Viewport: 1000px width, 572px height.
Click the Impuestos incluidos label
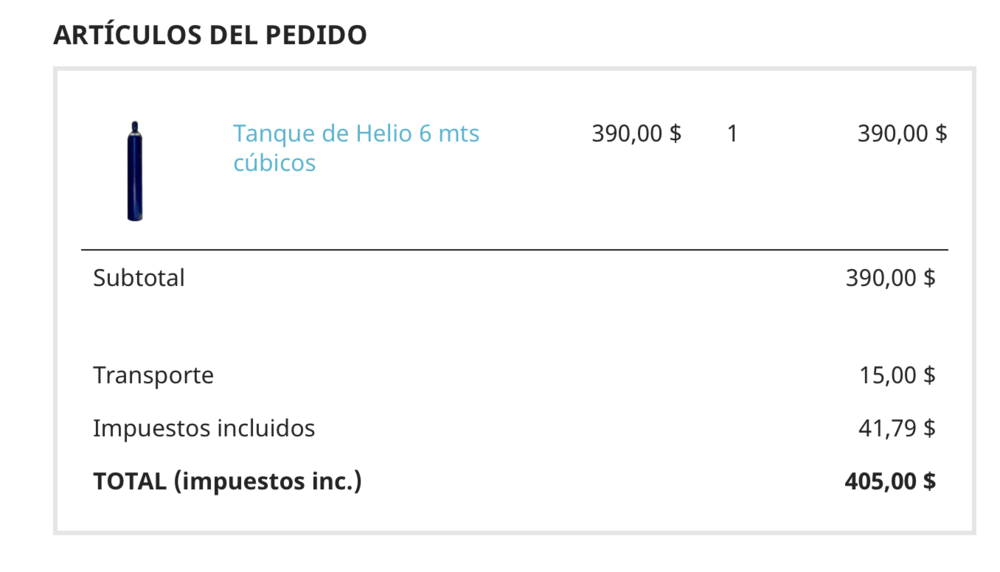[x=204, y=428]
